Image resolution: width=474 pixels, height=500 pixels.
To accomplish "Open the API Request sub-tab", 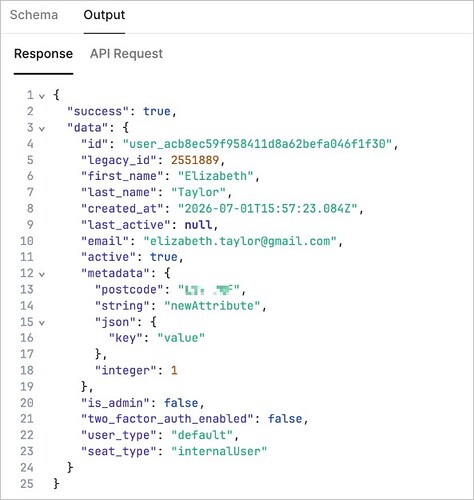I will point(126,54).
